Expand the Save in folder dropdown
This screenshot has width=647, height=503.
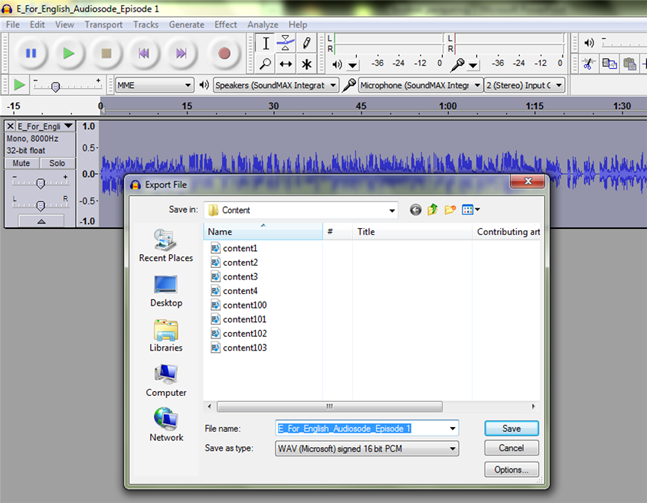(x=392, y=210)
